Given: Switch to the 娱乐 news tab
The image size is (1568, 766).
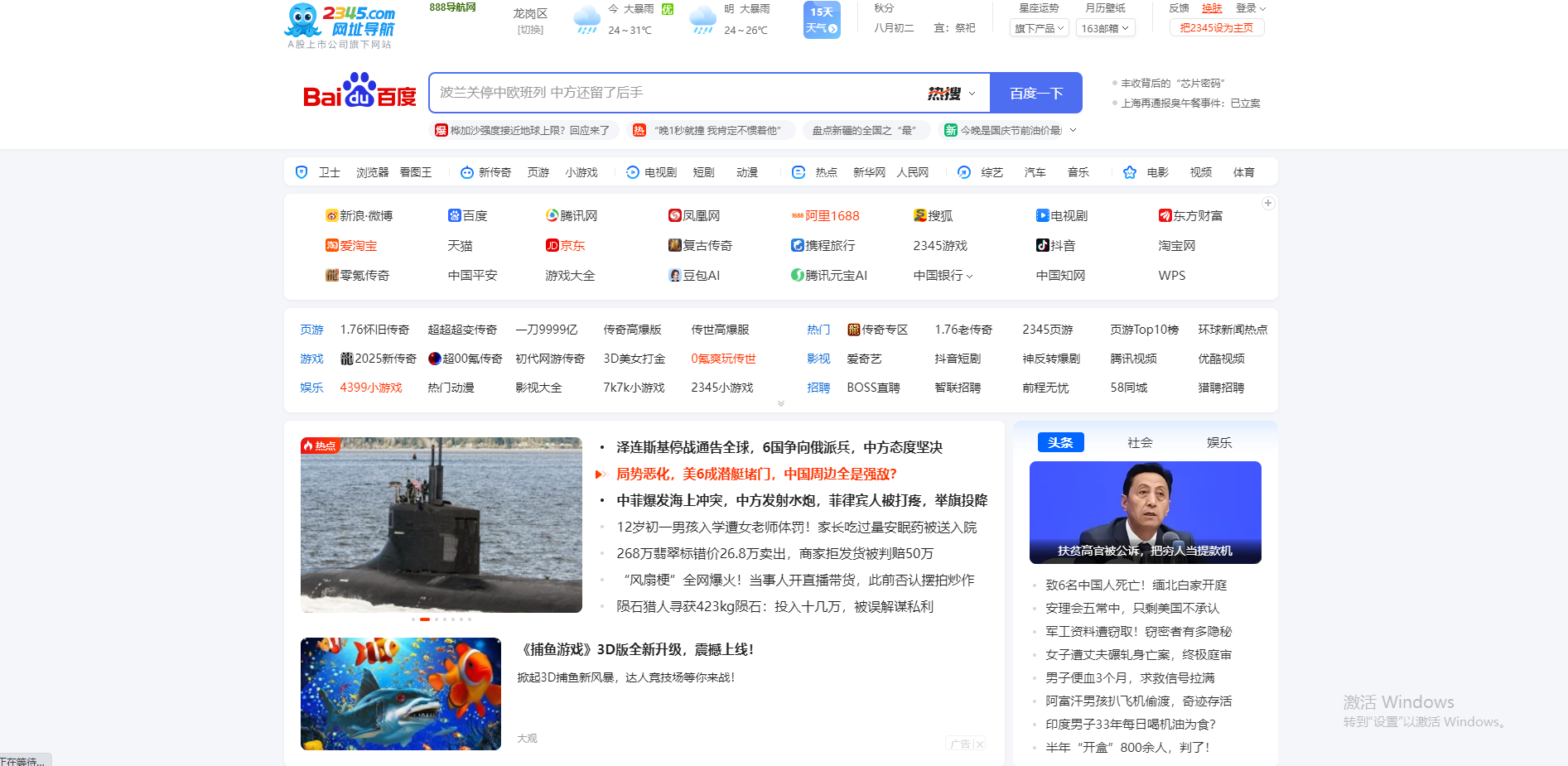Looking at the screenshot, I should (1218, 442).
